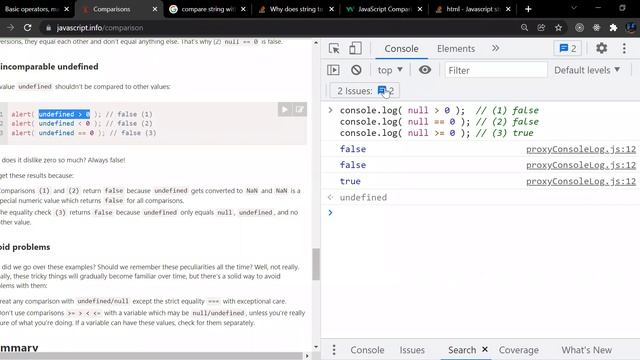640x360 pixels.
Task: Show the console sidebar panel
Action: click(333, 70)
